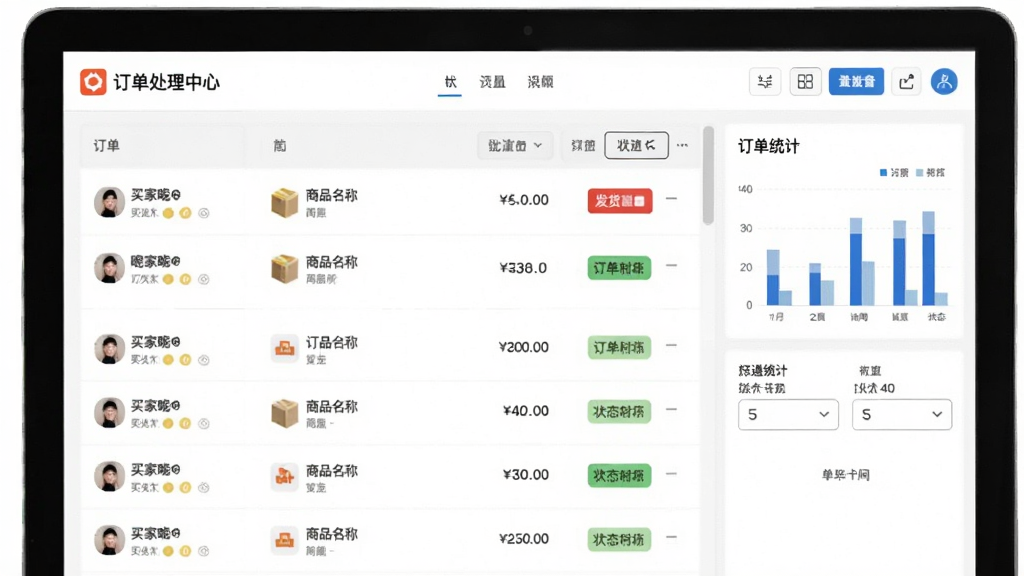
Task: Click grey circle icon in ¥250.00 row
Action: click(x=204, y=551)
